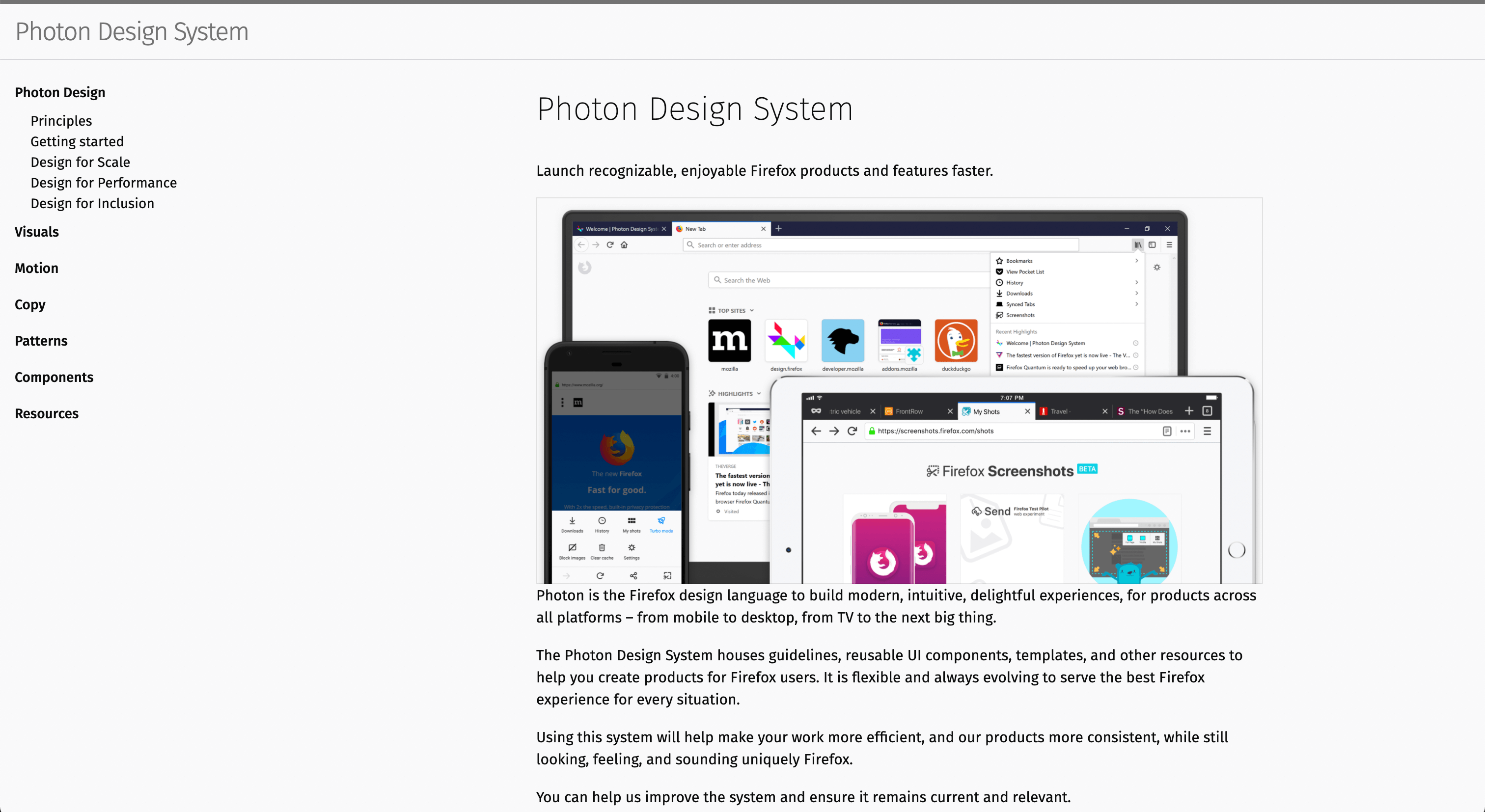Open the Resources section
The height and width of the screenshot is (812, 1485).
[x=46, y=413]
